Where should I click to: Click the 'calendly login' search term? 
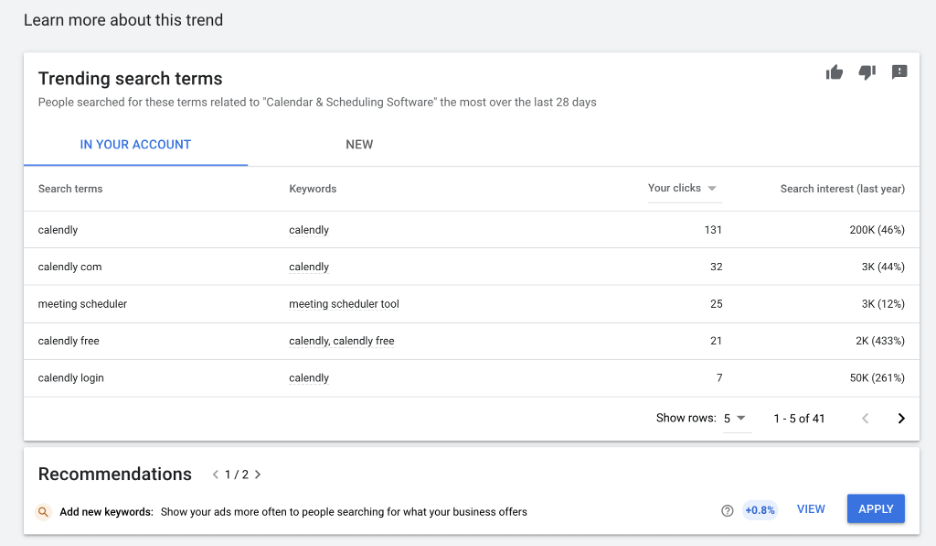[71, 378]
